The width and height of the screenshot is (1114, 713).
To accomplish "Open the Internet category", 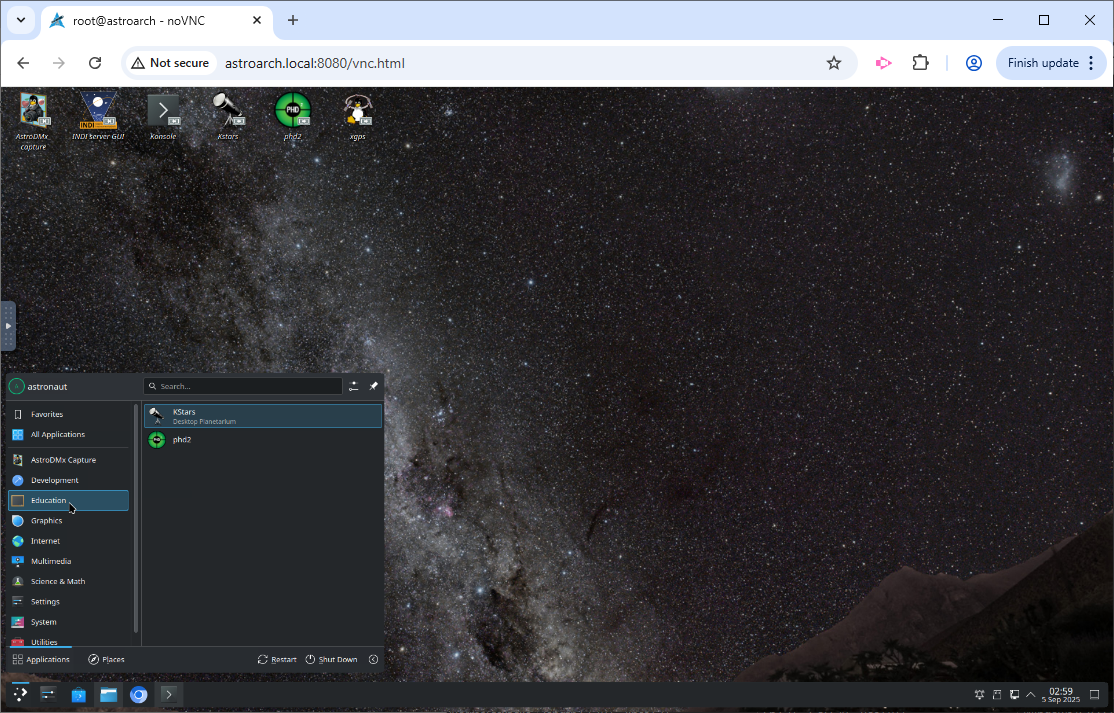I will coord(68,540).
